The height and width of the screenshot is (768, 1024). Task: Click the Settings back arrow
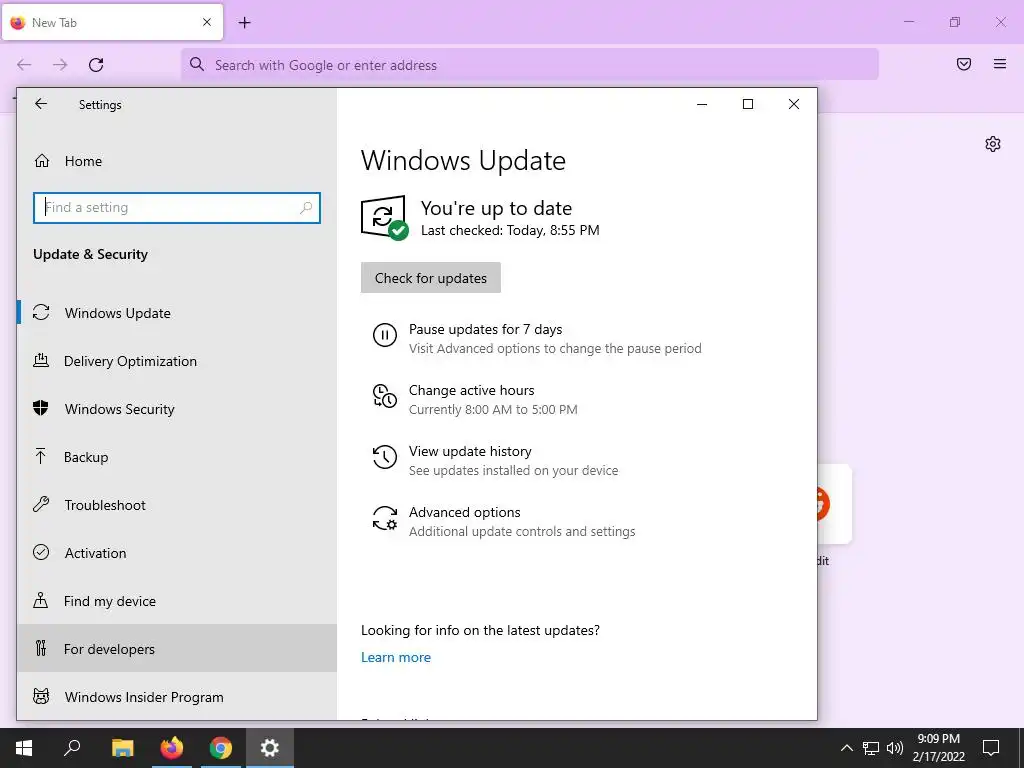[41, 104]
